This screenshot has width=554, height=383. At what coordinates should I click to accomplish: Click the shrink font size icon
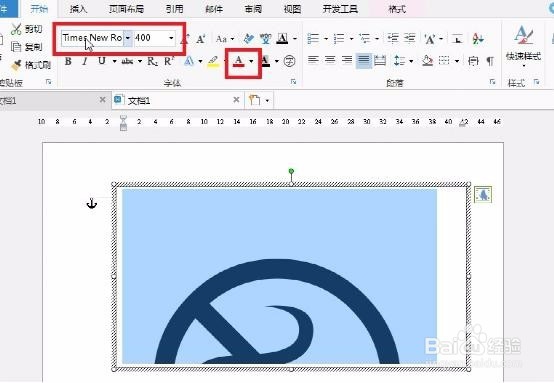[201, 39]
